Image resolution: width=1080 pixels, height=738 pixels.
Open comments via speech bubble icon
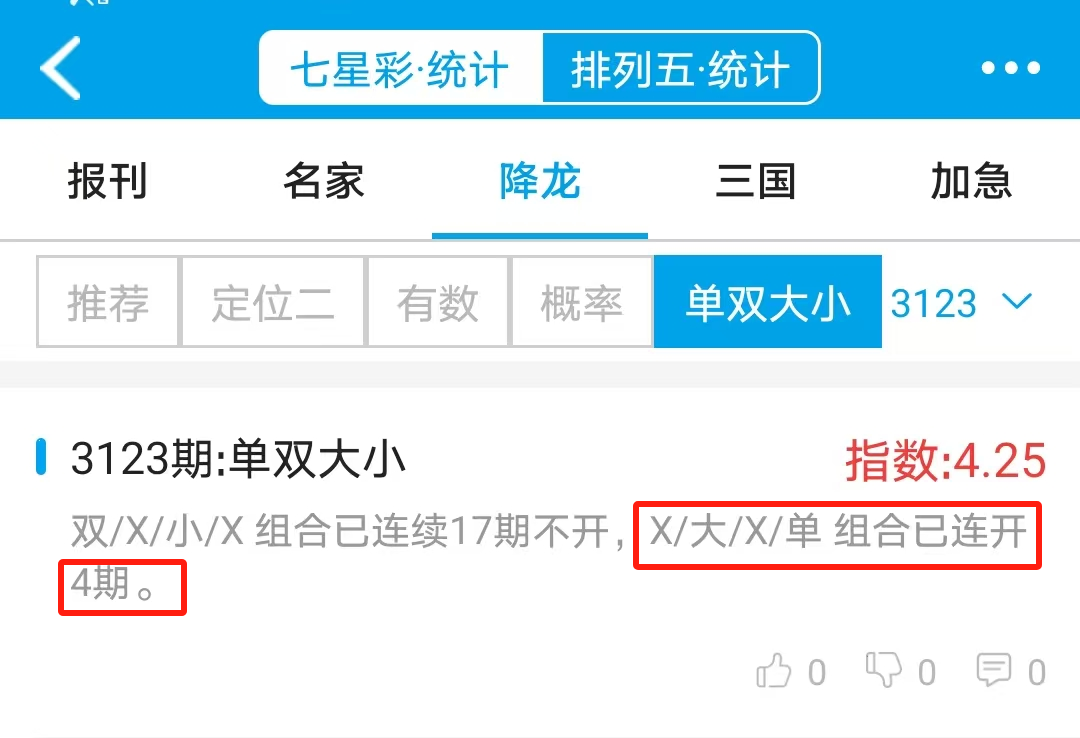pos(994,669)
